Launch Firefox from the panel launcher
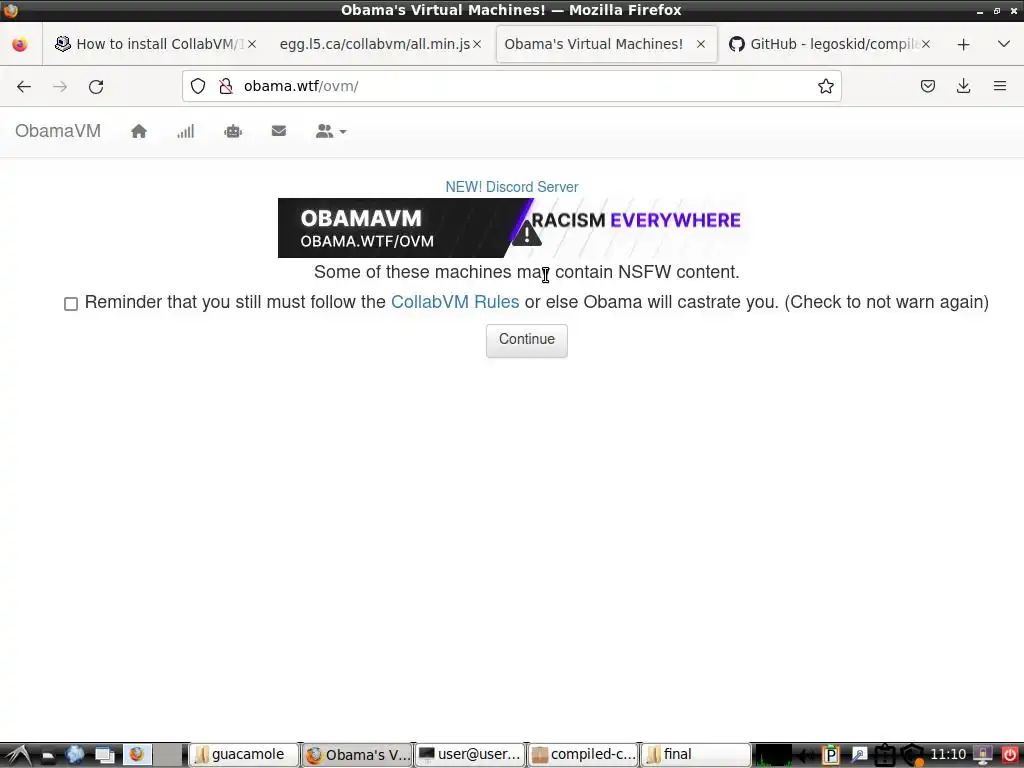 [x=136, y=754]
